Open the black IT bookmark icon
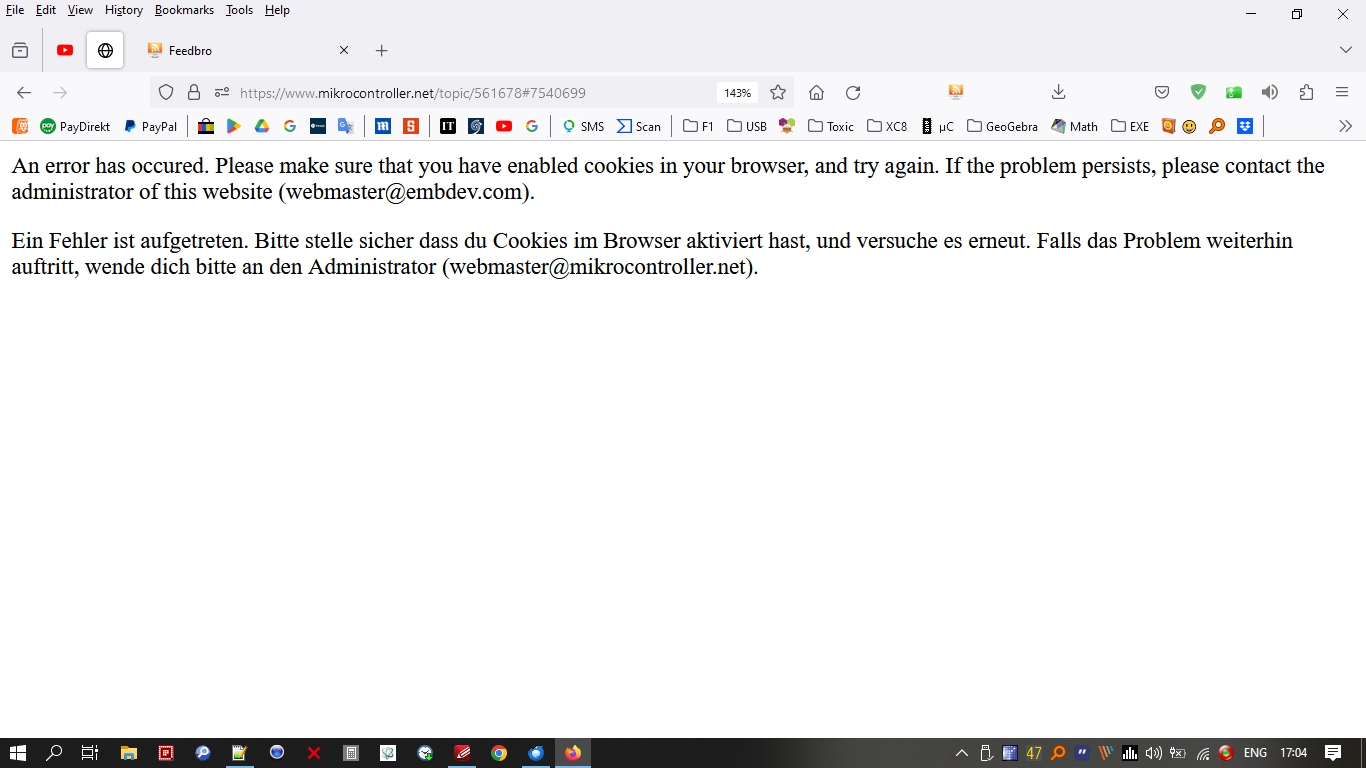The height and width of the screenshot is (768, 1366). (448, 126)
